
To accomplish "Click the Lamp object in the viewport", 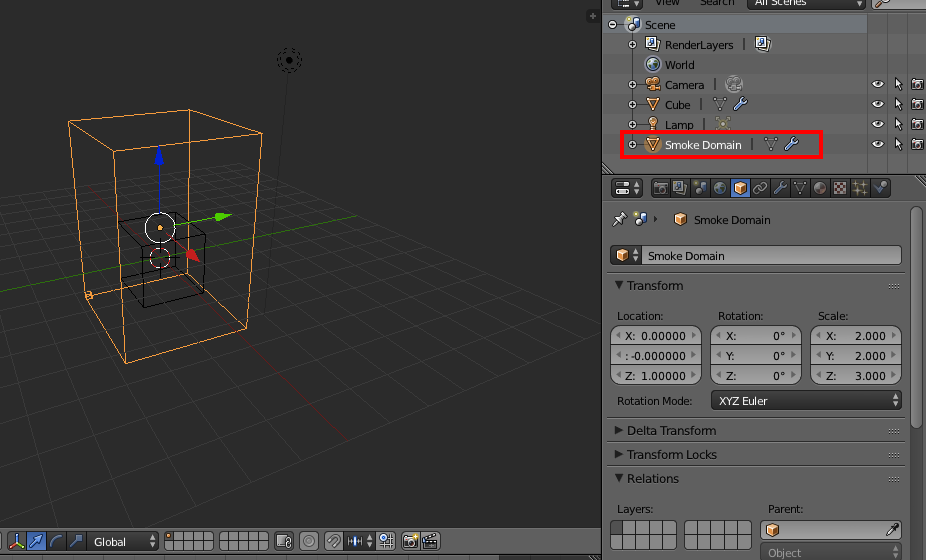I will click(289, 60).
